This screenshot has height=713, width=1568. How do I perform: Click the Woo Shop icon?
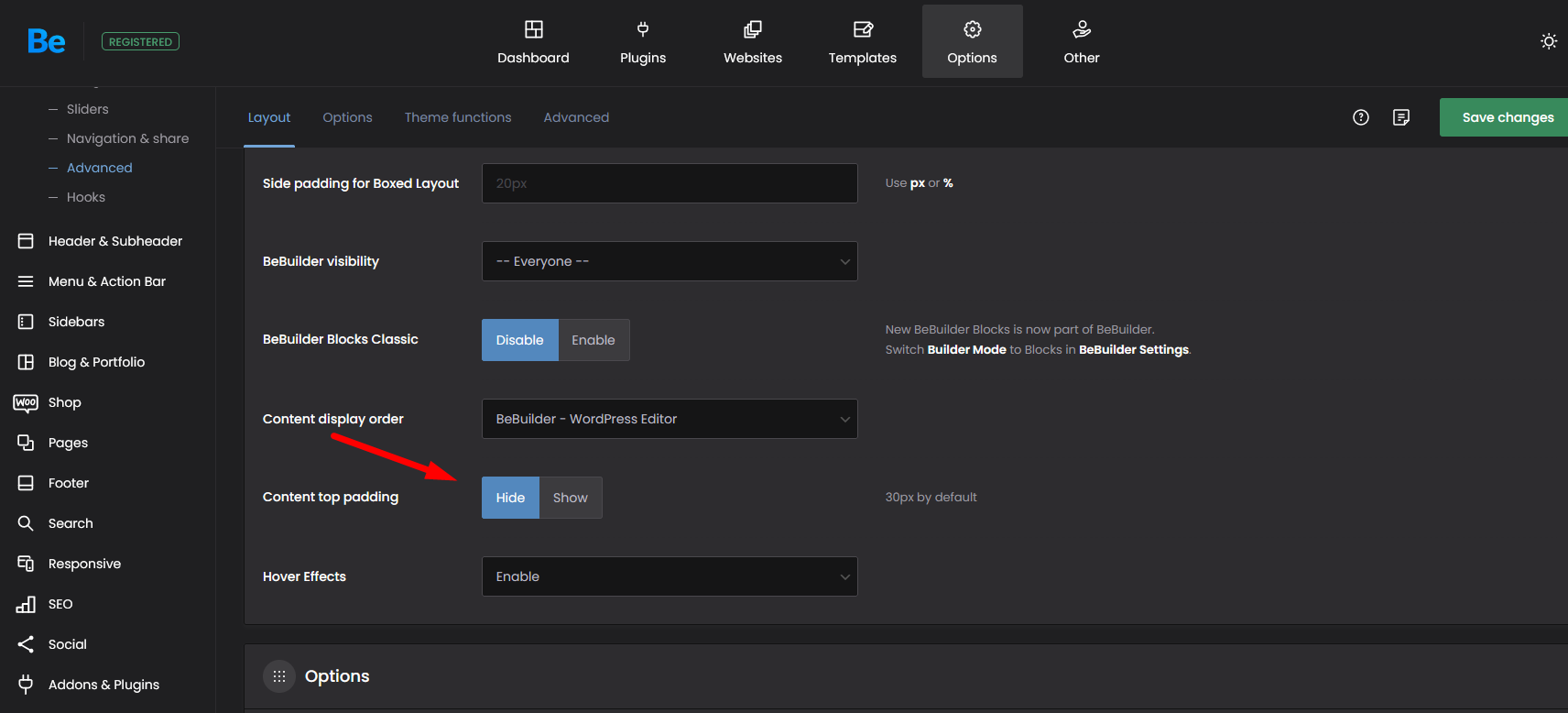point(26,402)
